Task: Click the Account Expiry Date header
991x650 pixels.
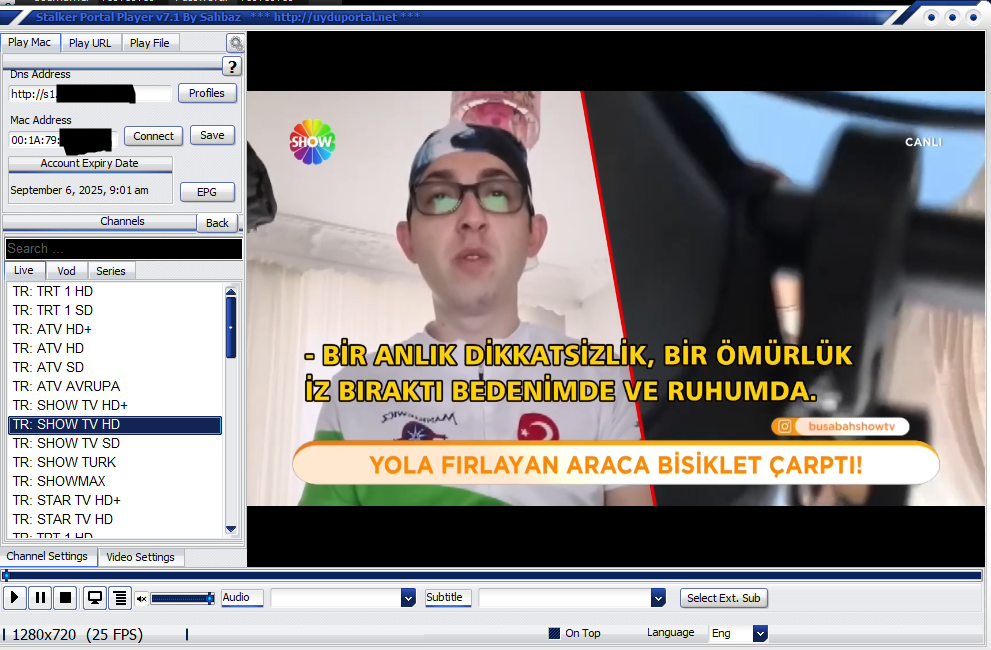Action: tap(90, 163)
